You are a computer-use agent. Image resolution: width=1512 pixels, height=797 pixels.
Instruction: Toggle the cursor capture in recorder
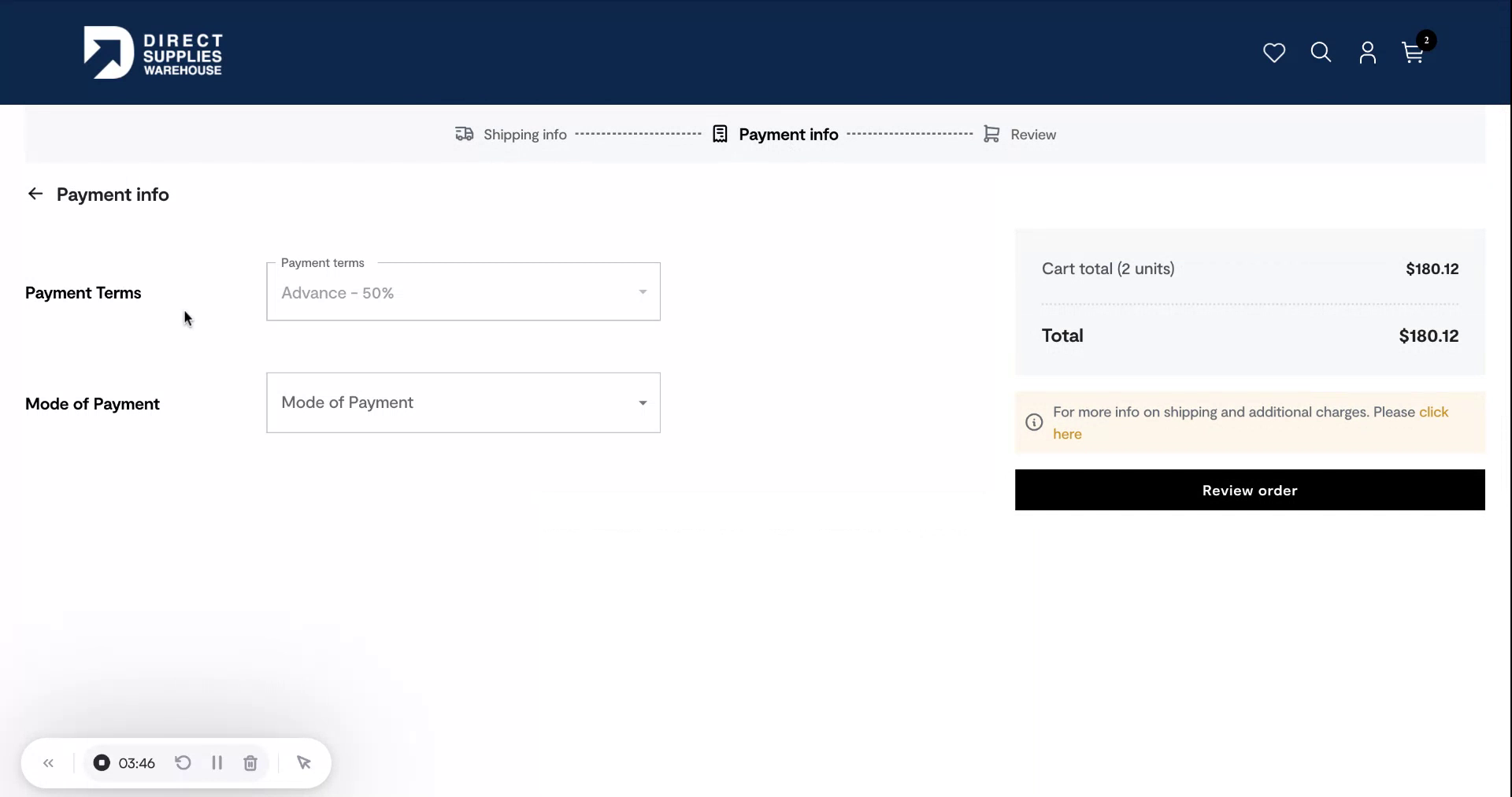(305, 763)
